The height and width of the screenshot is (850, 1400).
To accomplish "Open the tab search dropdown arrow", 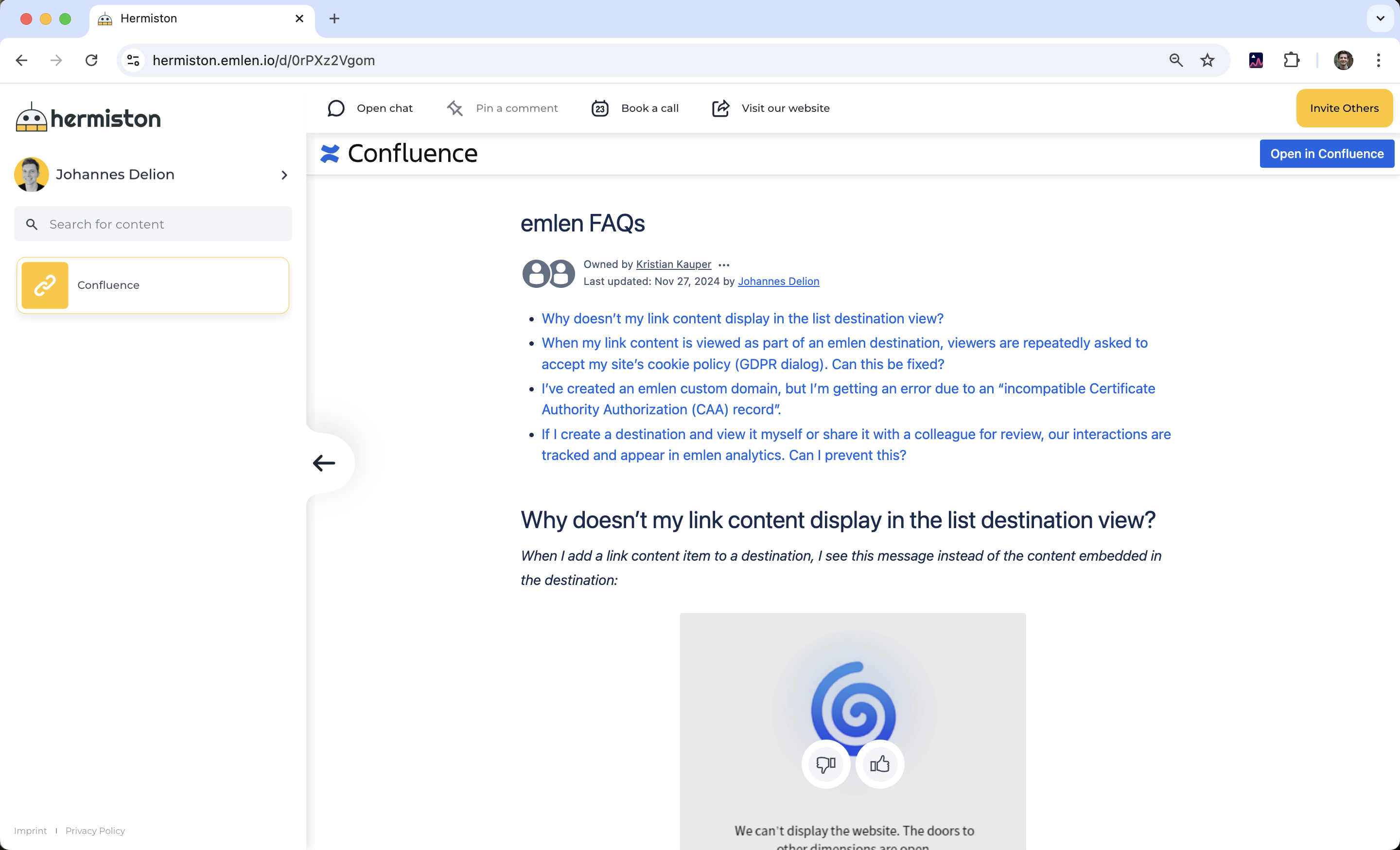I will tap(1380, 18).
